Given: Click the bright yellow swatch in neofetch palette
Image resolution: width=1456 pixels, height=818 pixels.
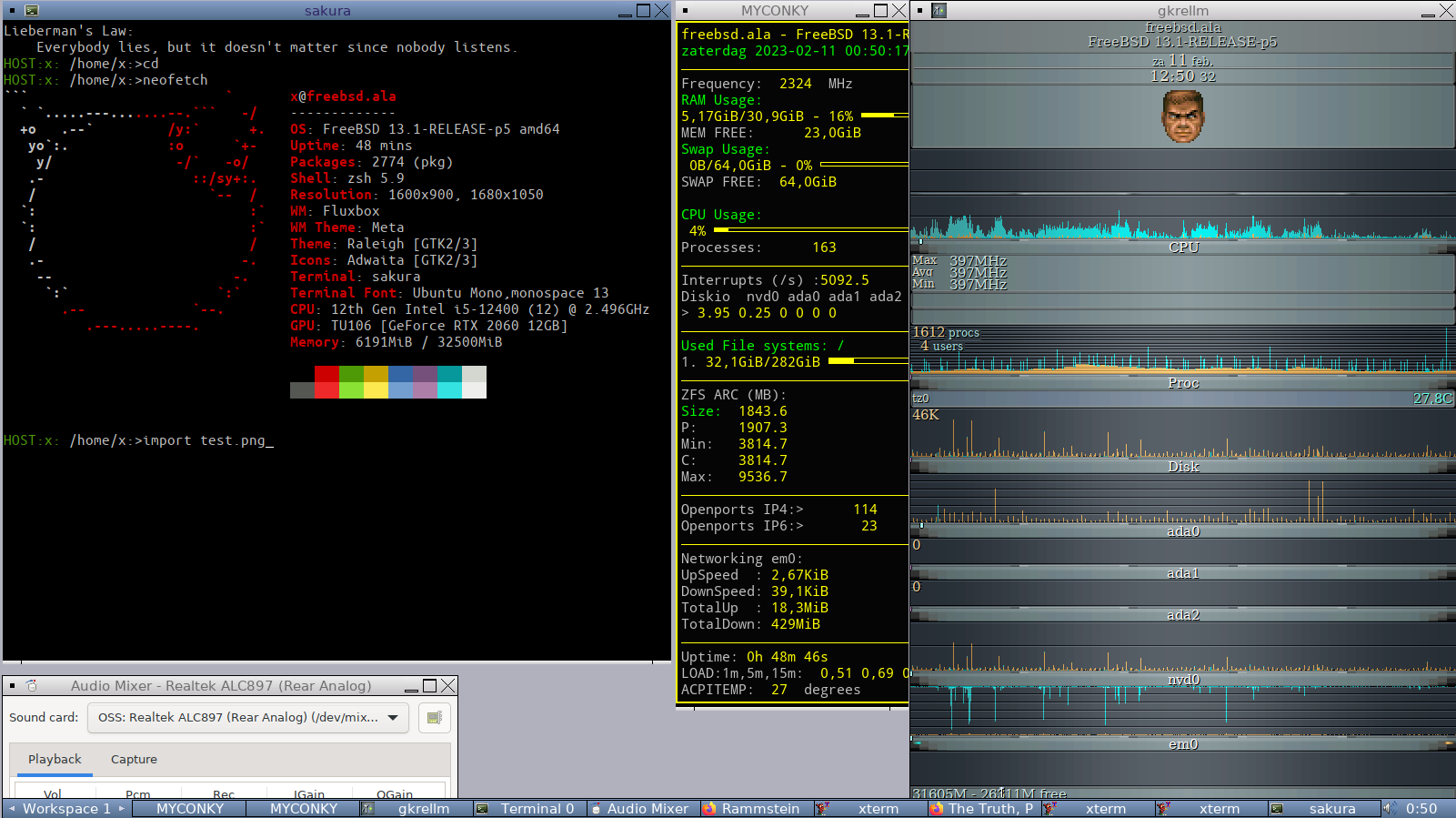Looking at the screenshot, I should coord(376,390).
